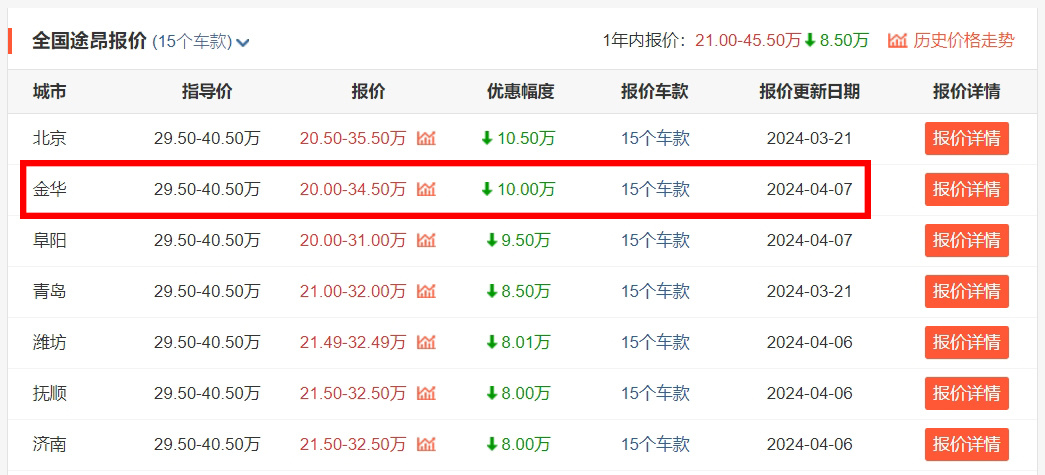This screenshot has height=475, width=1045.
Task: Select city name 阜阳
Action: (50, 240)
